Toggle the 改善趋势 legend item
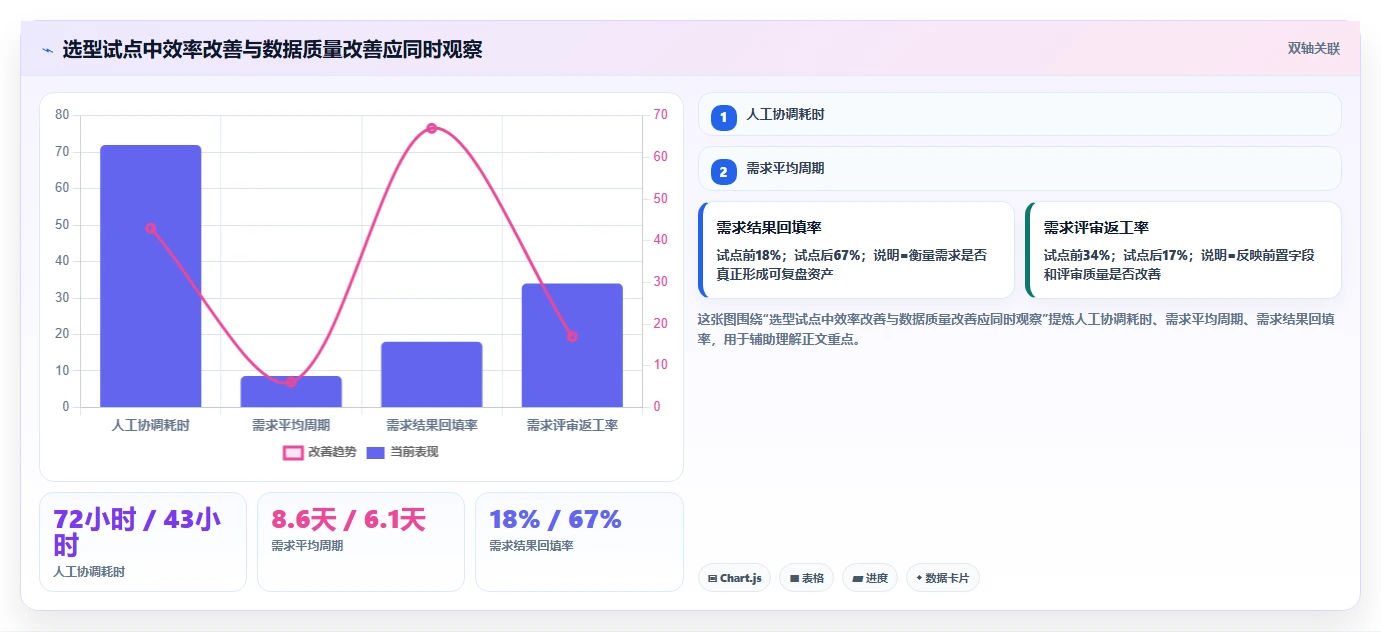The height and width of the screenshot is (632, 1381). [x=320, y=452]
